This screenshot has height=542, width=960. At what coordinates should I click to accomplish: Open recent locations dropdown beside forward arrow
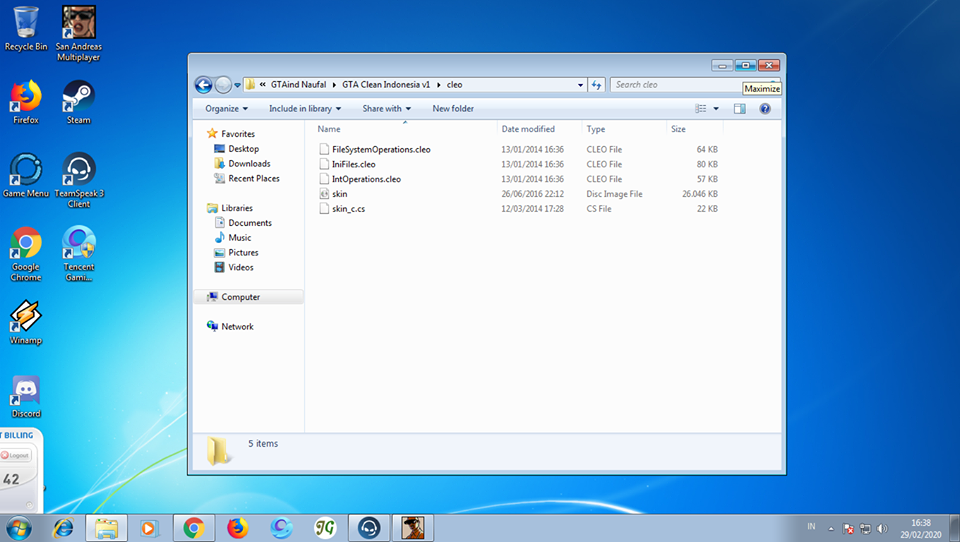(x=238, y=85)
